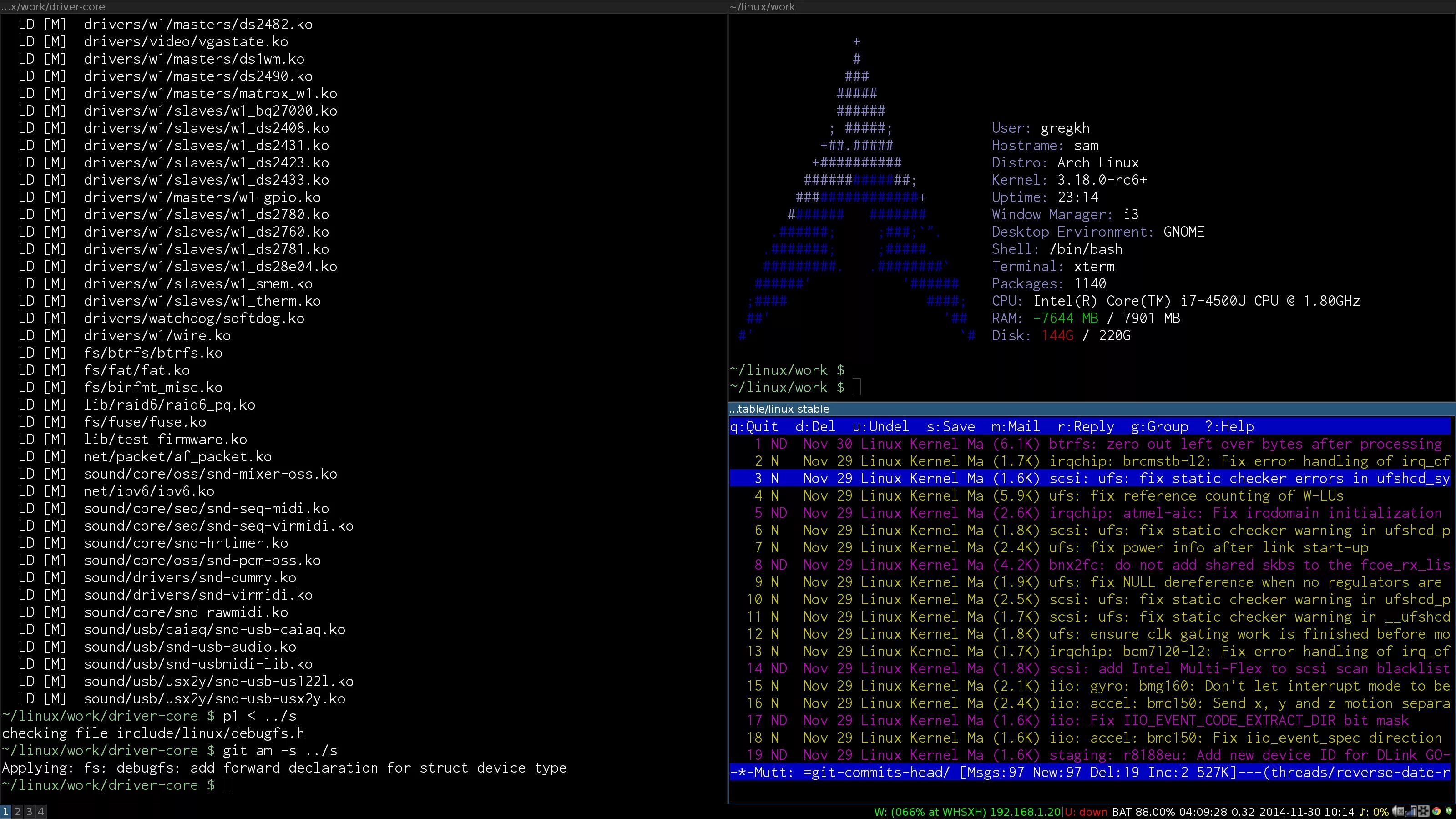Open the Hangouts quote-mark tray icon
The image size is (1456, 819).
(x=1449, y=812)
